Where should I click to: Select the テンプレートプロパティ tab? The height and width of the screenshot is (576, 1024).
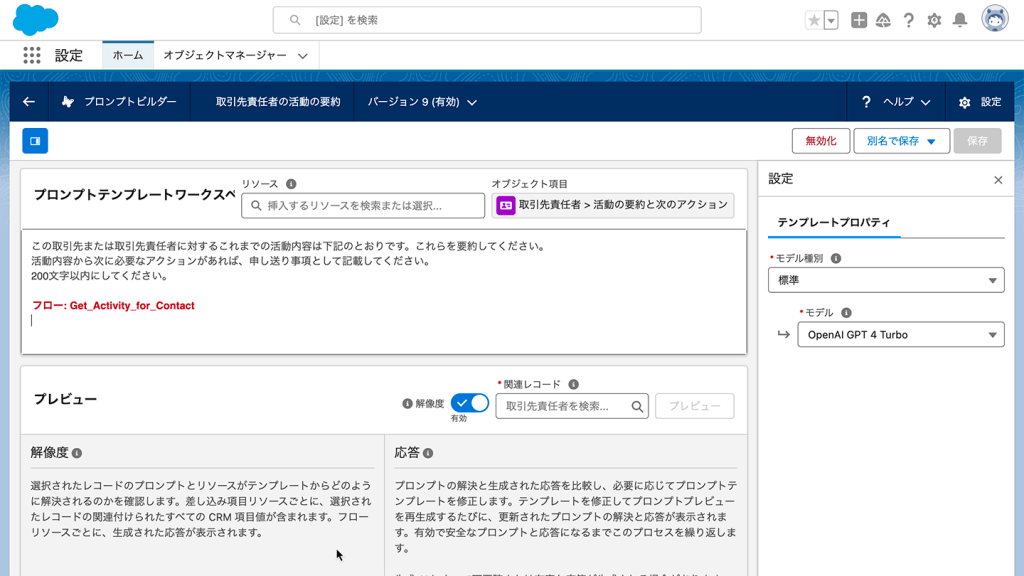coord(833,223)
